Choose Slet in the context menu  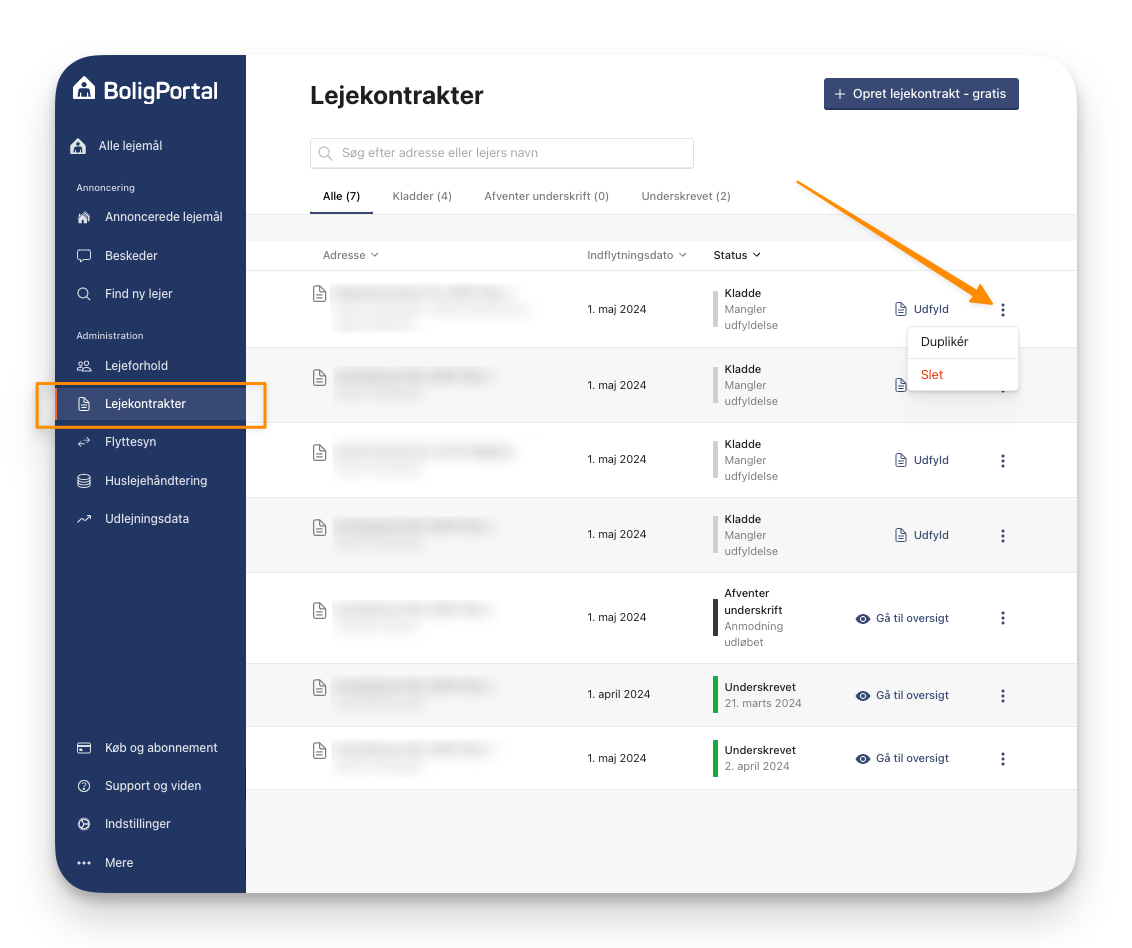click(932, 375)
